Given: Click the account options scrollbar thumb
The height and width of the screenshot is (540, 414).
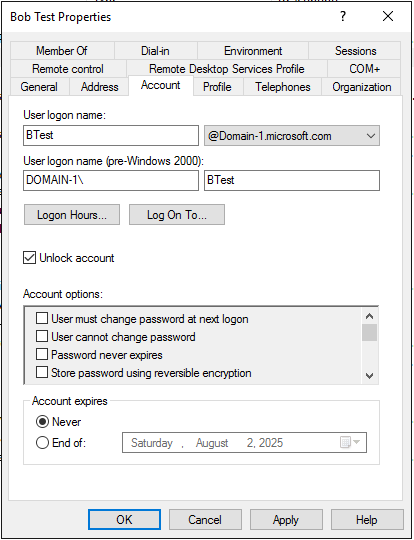Looking at the screenshot, I should point(370,332).
